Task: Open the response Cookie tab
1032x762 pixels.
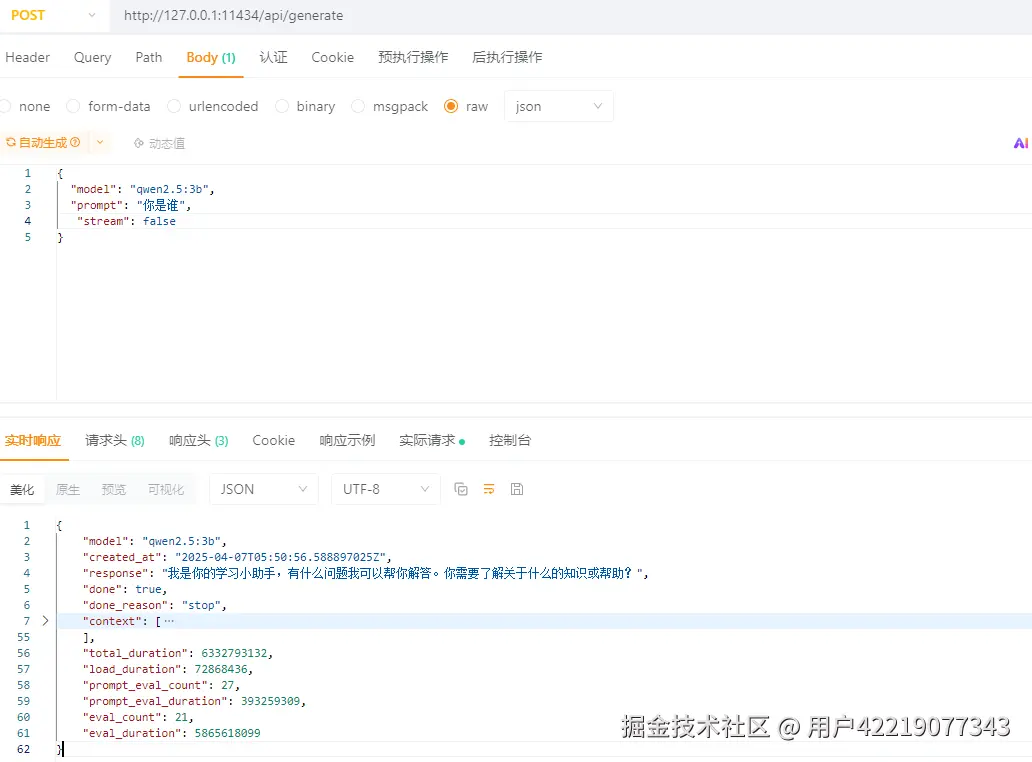Action: 273,440
